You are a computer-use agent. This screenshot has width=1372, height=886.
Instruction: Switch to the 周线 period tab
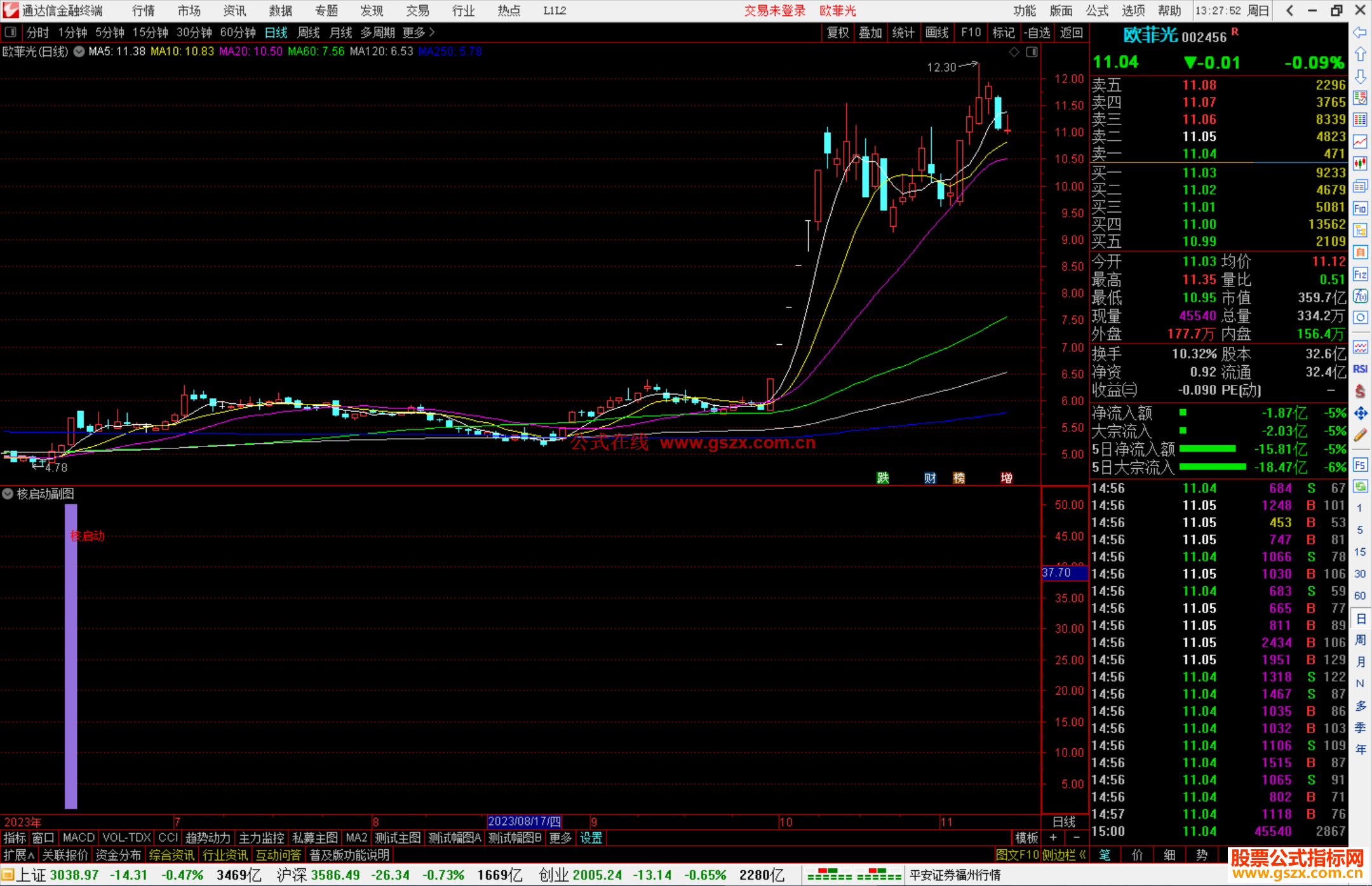308,32
